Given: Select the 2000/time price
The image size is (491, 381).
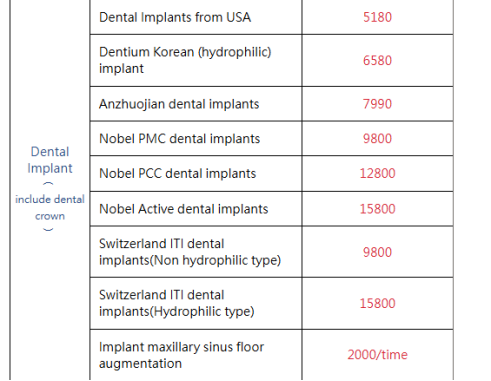Looking at the screenshot, I should point(377,355).
